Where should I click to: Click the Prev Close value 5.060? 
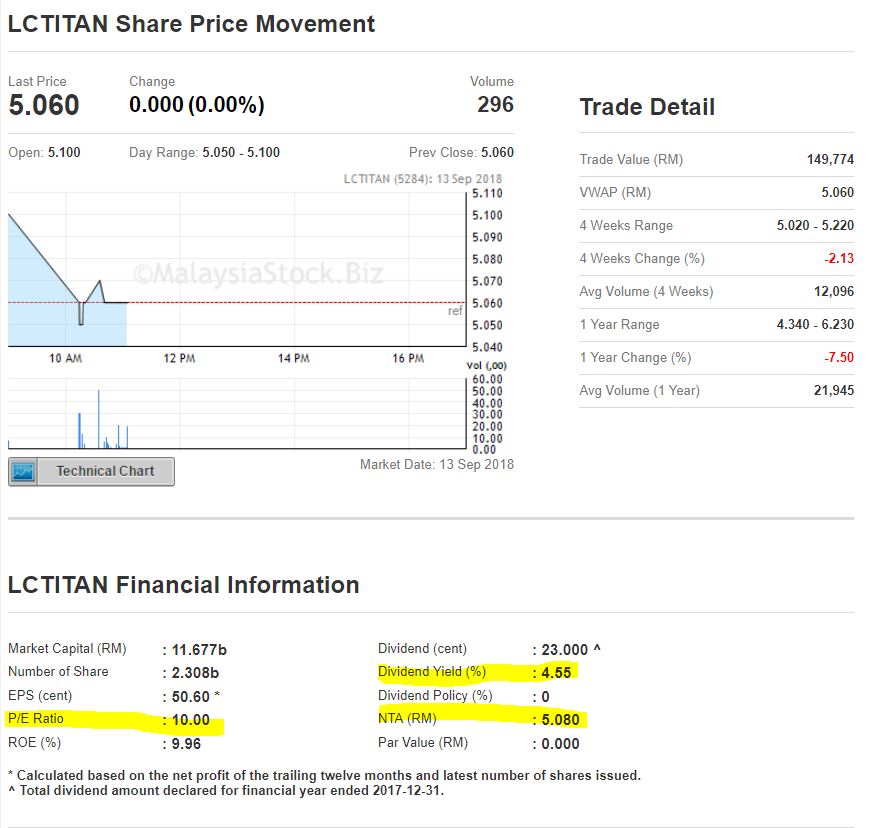497,152
